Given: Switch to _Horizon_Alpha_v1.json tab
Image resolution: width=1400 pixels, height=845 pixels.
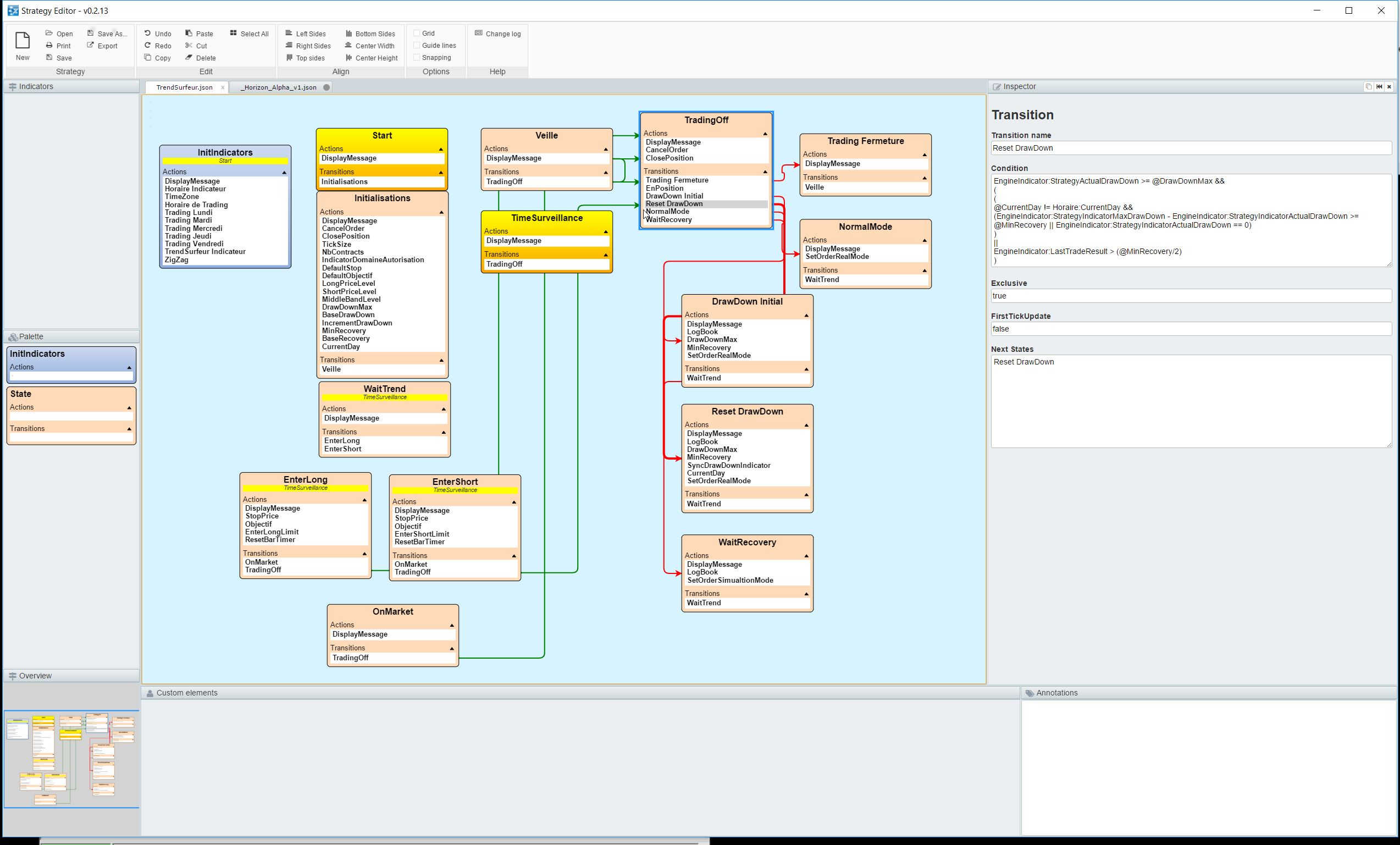Looking at the screenshot, I should point(279,87).
